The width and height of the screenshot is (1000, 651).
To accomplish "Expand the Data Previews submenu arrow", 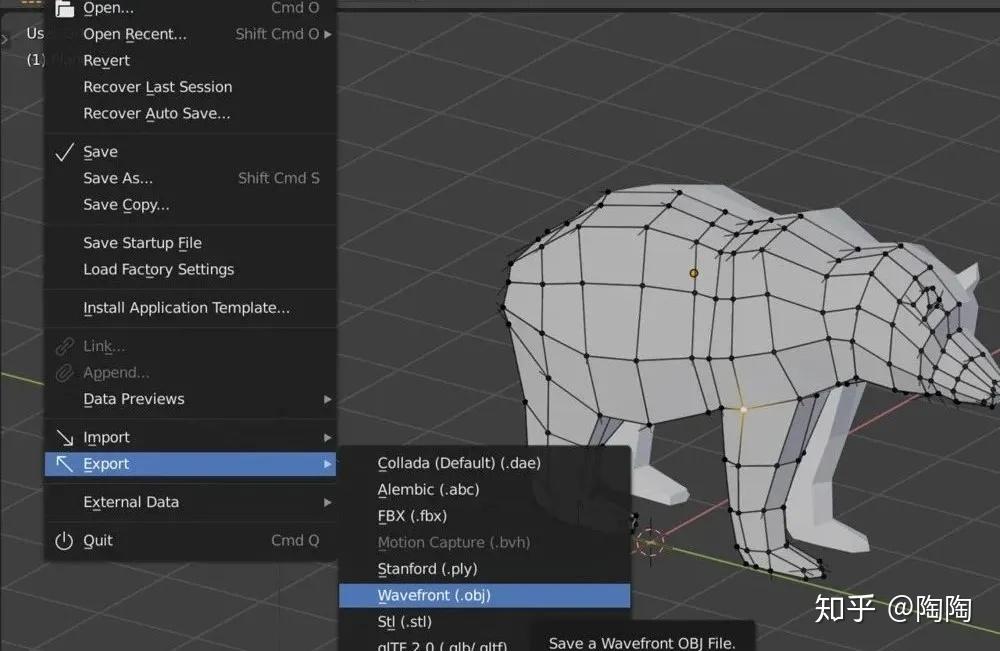I will pyautogui.click(x=328, y=399).
